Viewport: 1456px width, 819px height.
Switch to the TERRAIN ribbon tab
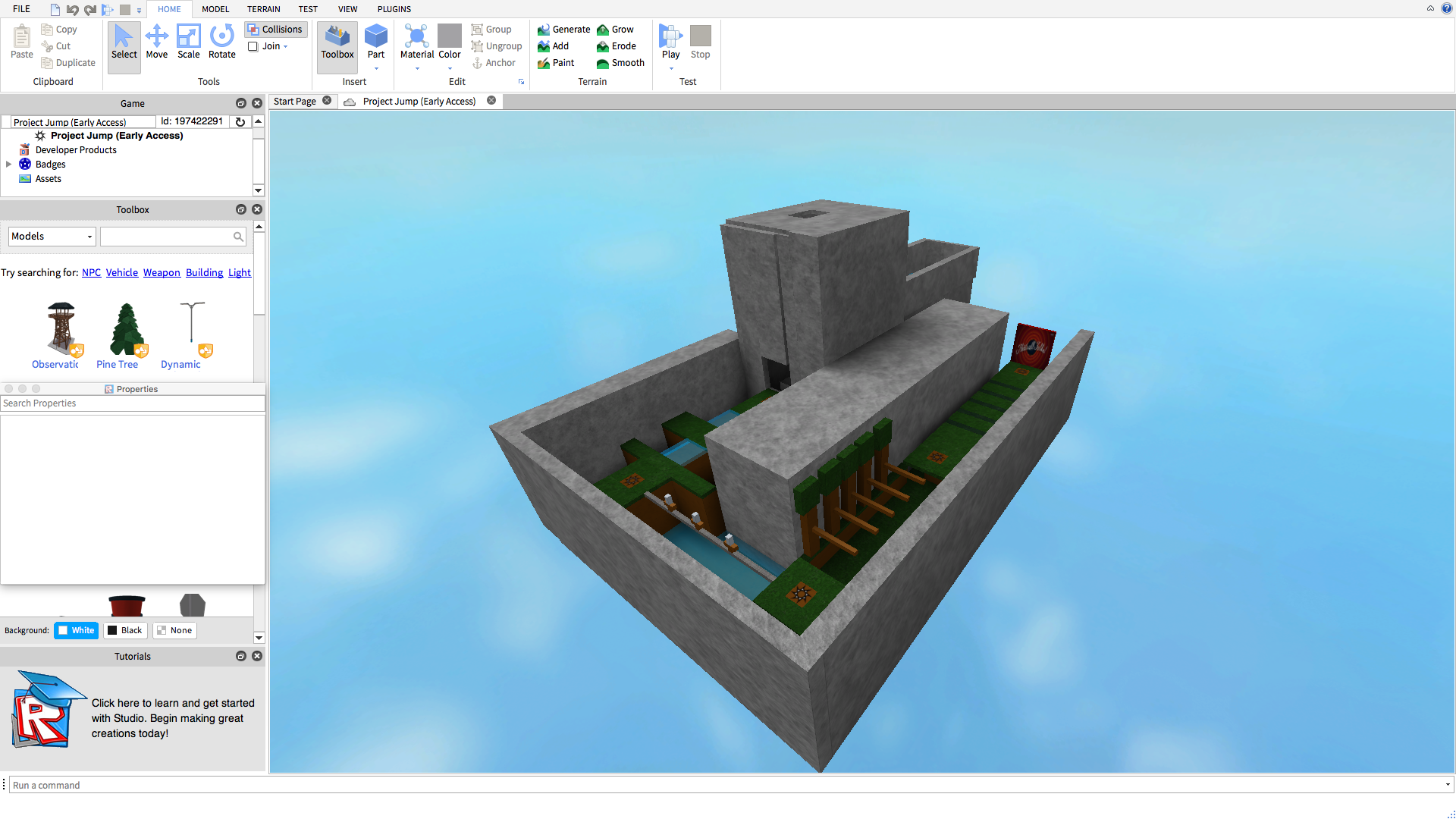pyautogui.click(x=263, y=9)
